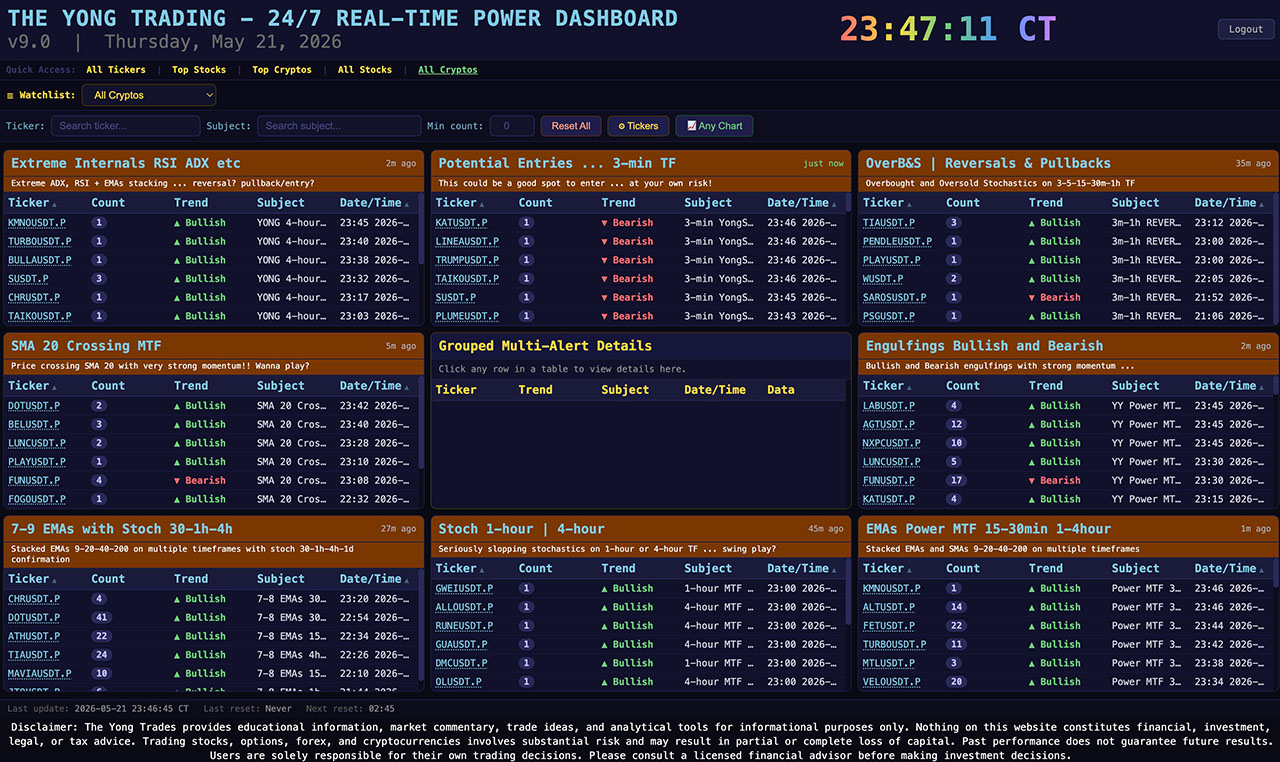This screenshot has width=1280, height=762.
Task: Open the All Tickers quick access link
Action: click(116, 70)
